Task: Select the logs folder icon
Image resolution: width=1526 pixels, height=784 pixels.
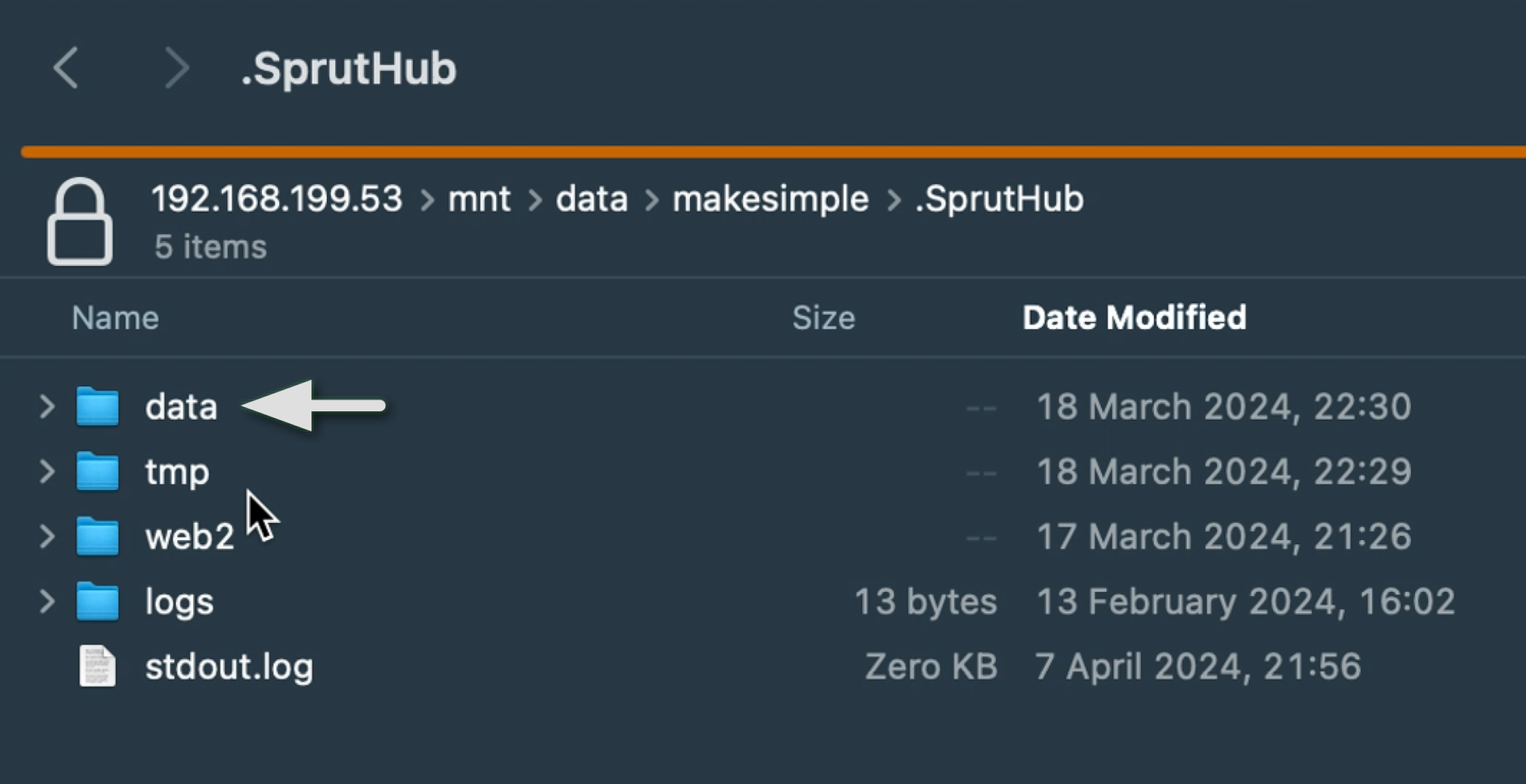Action: coord(97,602)
